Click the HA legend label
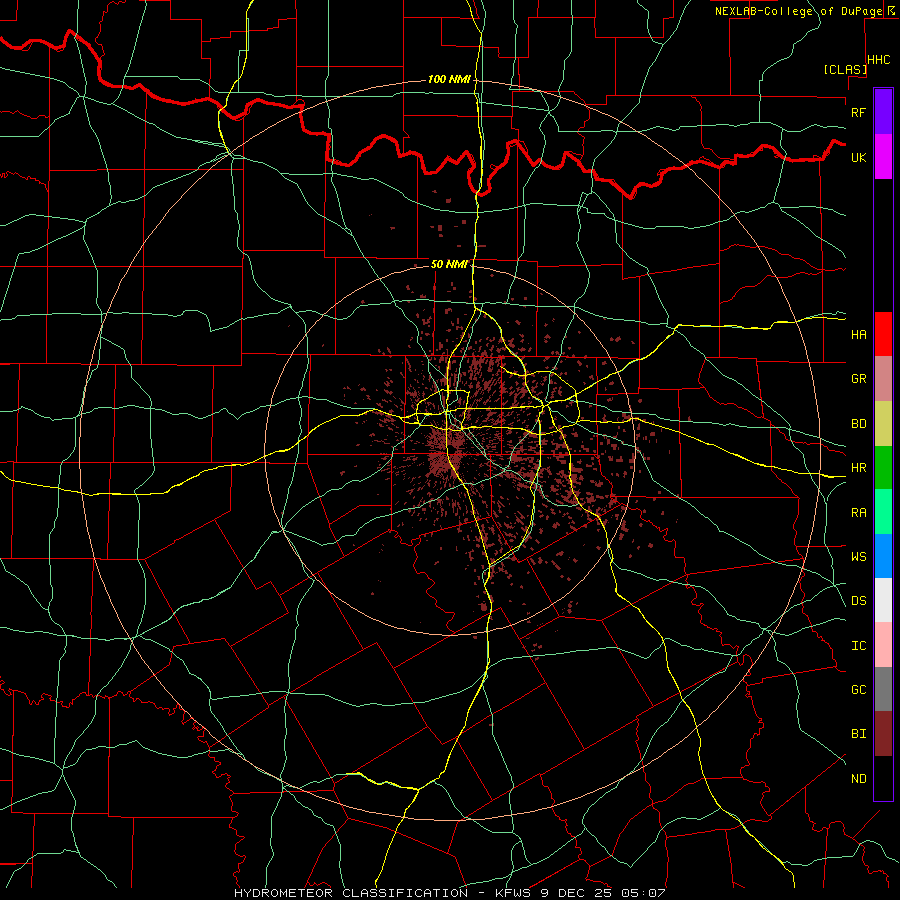Screen dimensions: 900x900 (x=858, y=334)
